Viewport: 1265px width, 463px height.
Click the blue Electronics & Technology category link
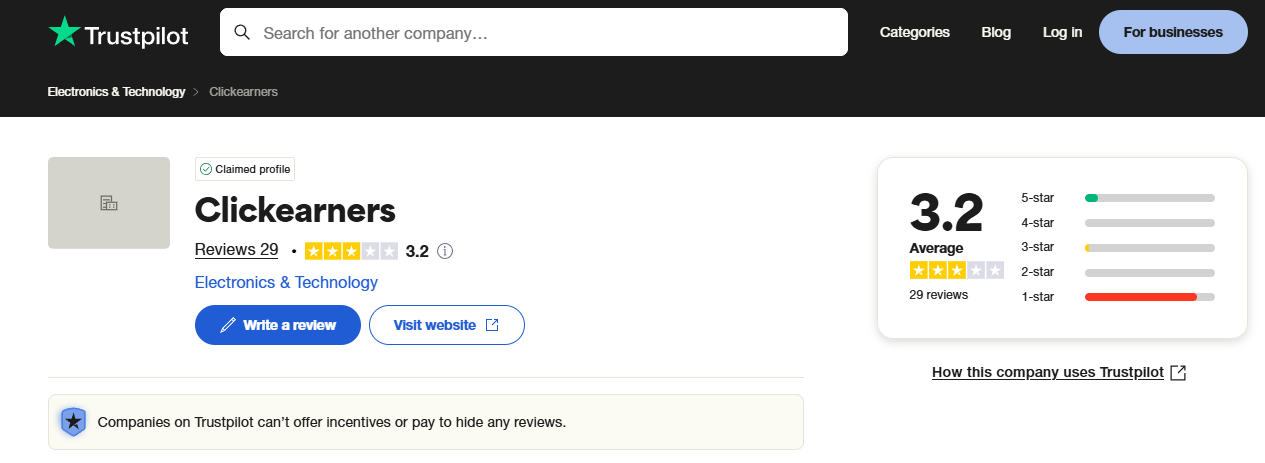pyautogui.click(x=286, y=282)
